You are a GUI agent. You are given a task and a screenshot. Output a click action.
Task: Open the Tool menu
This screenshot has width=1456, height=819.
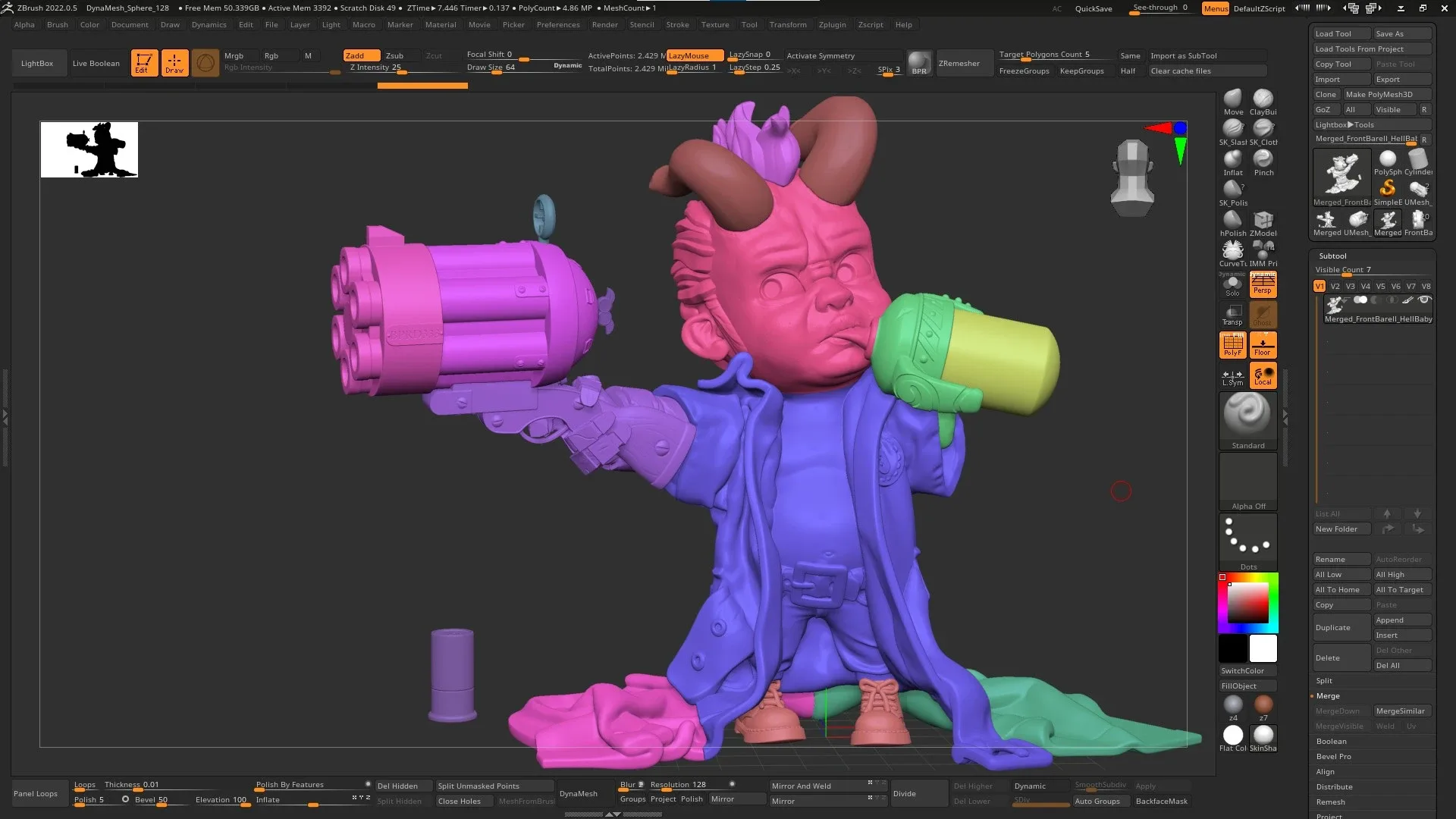(x=749, y=24)
